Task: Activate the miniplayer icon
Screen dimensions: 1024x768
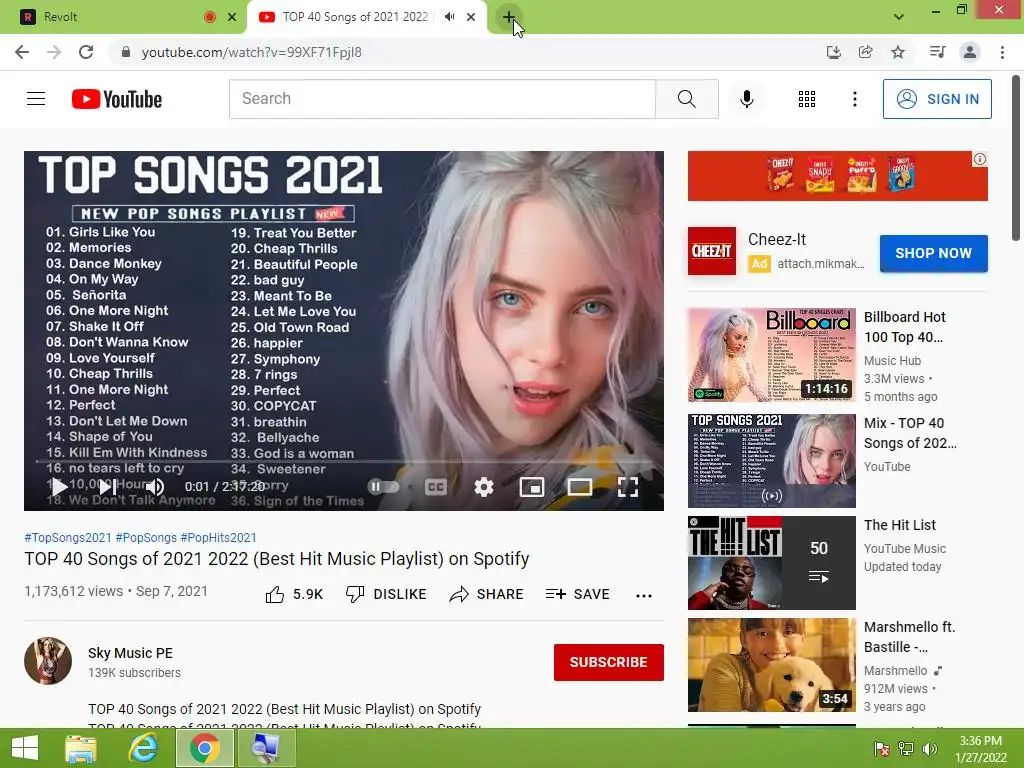Action: (x=532, y=487)
